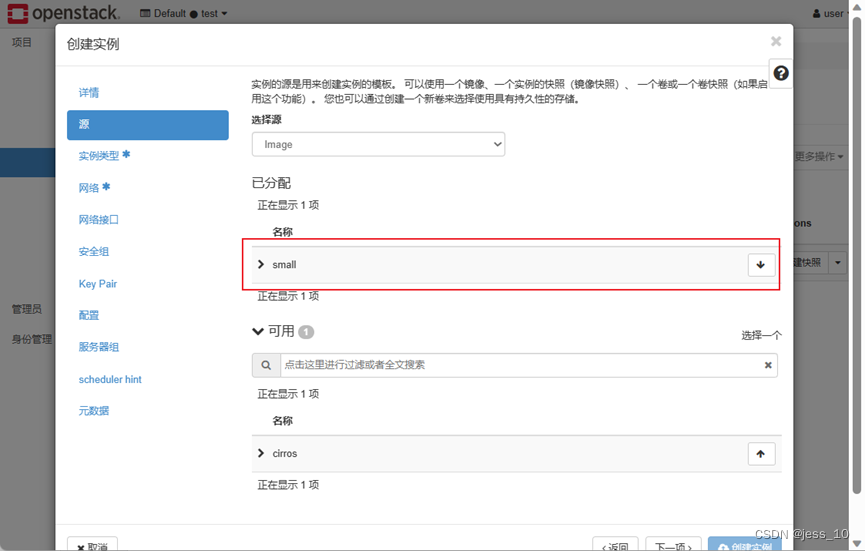This screenshot has width=865, height=551.
Task: Open the scheduler hint step
Action: (x=110, y=379)
